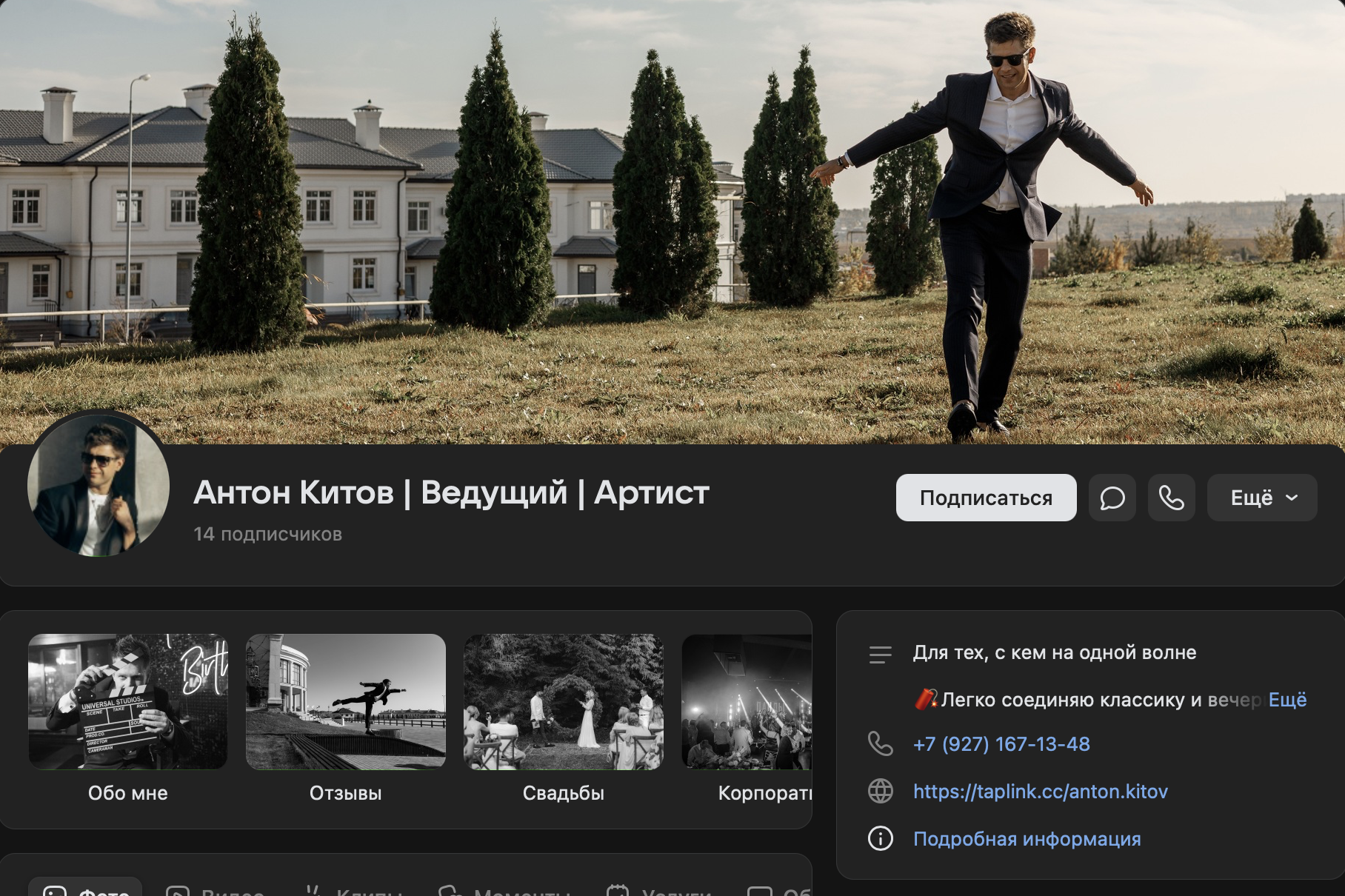The image size is (1345, 896).
Task: Open the Обо мне album thumbnail
Action: click(128, 701)
